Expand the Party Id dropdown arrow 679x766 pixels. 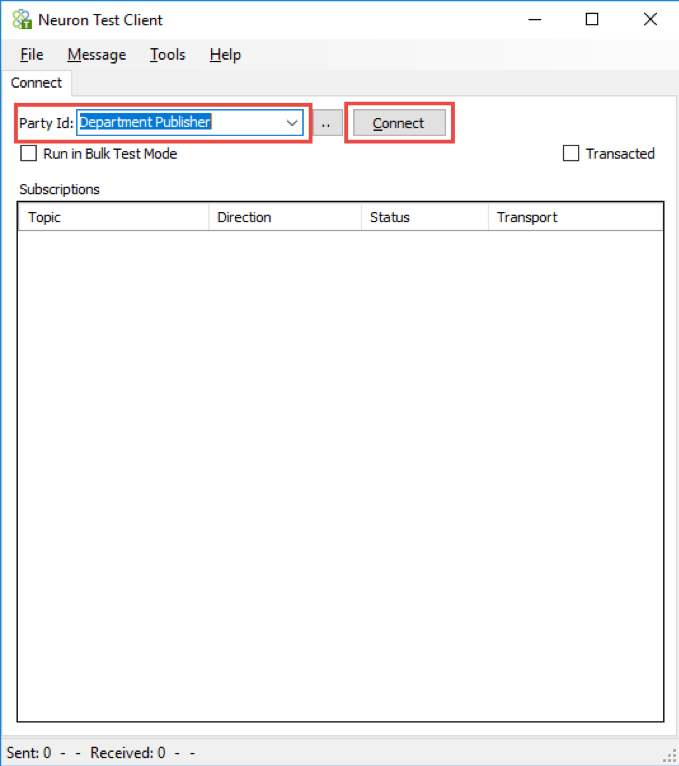pos(292,123)
